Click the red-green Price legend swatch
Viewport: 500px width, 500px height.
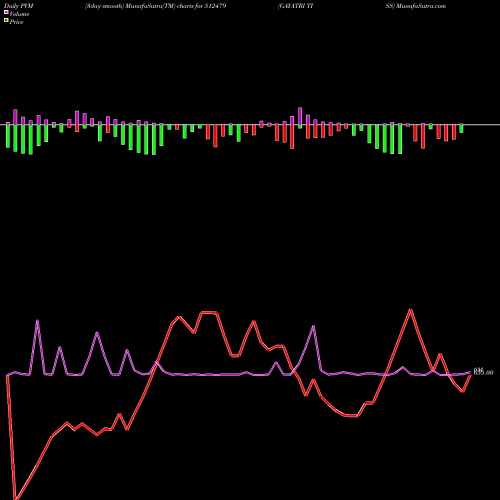tap(6, 21)
